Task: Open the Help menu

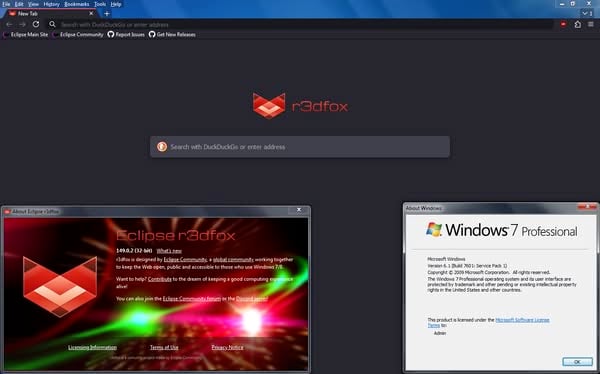Action: (x=116, y=4)
